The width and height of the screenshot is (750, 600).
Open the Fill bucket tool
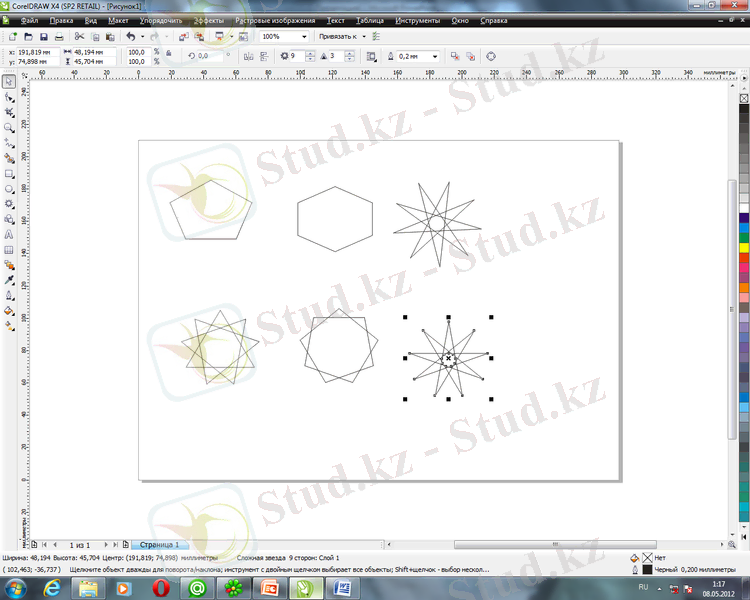(x=9, y=311)
